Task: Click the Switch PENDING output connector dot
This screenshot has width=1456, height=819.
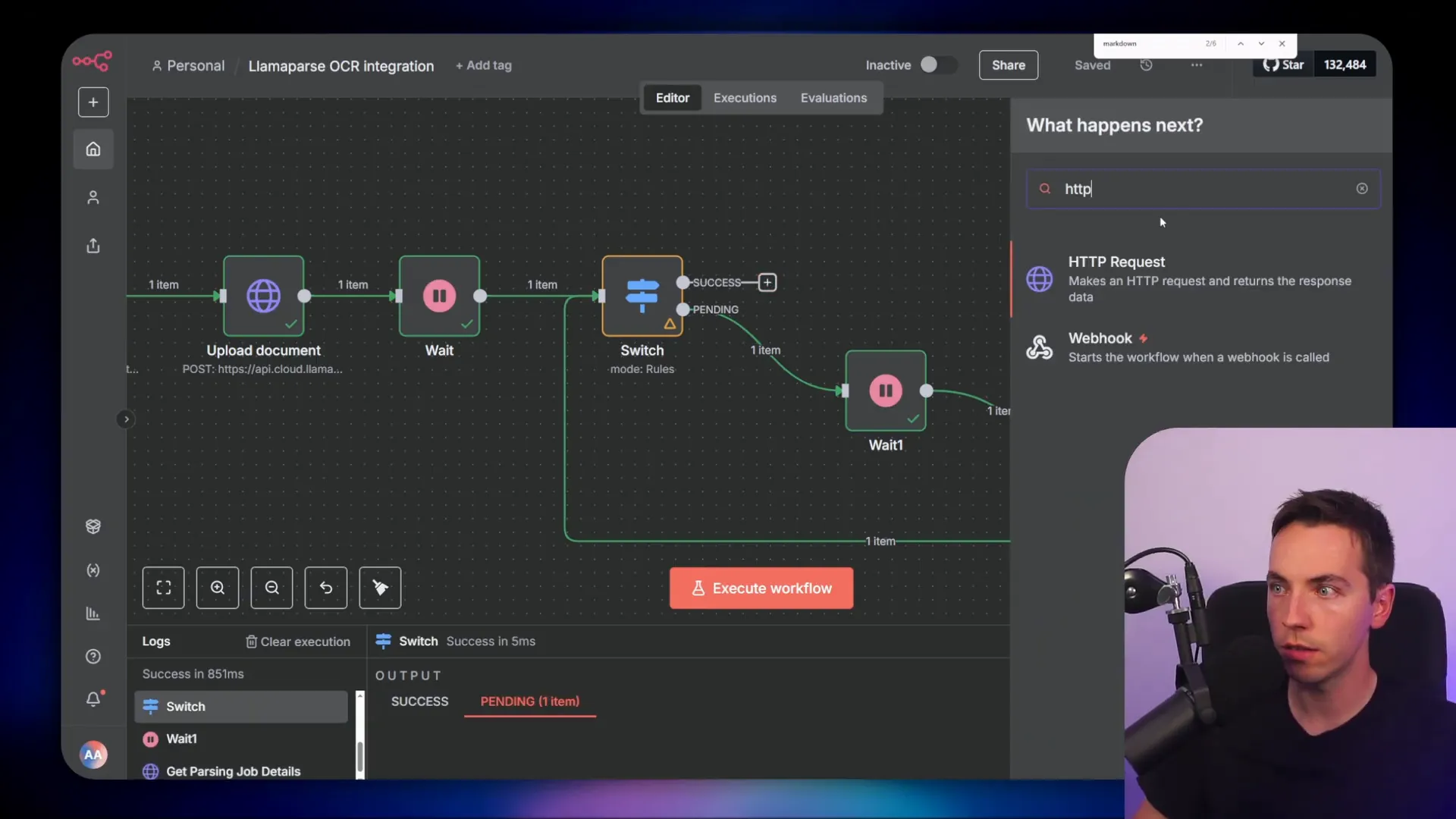Action: [683, 309]
